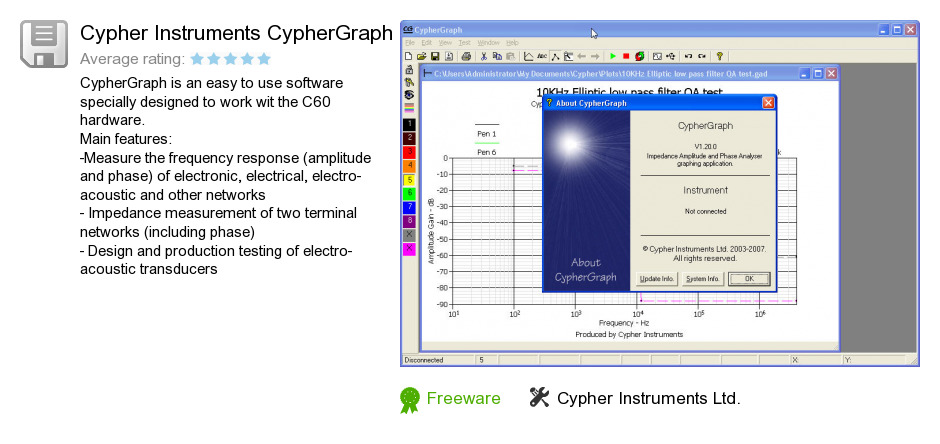Click the Save floppy disk toolbar icon

(x=435, y=56)
